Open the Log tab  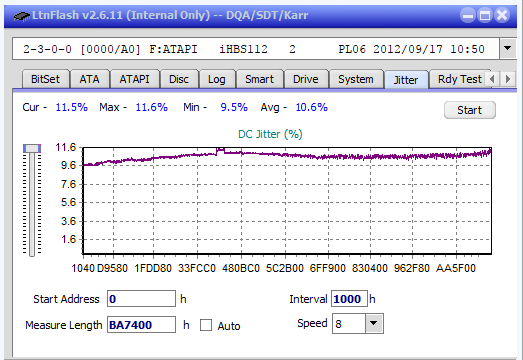(217, 79)
